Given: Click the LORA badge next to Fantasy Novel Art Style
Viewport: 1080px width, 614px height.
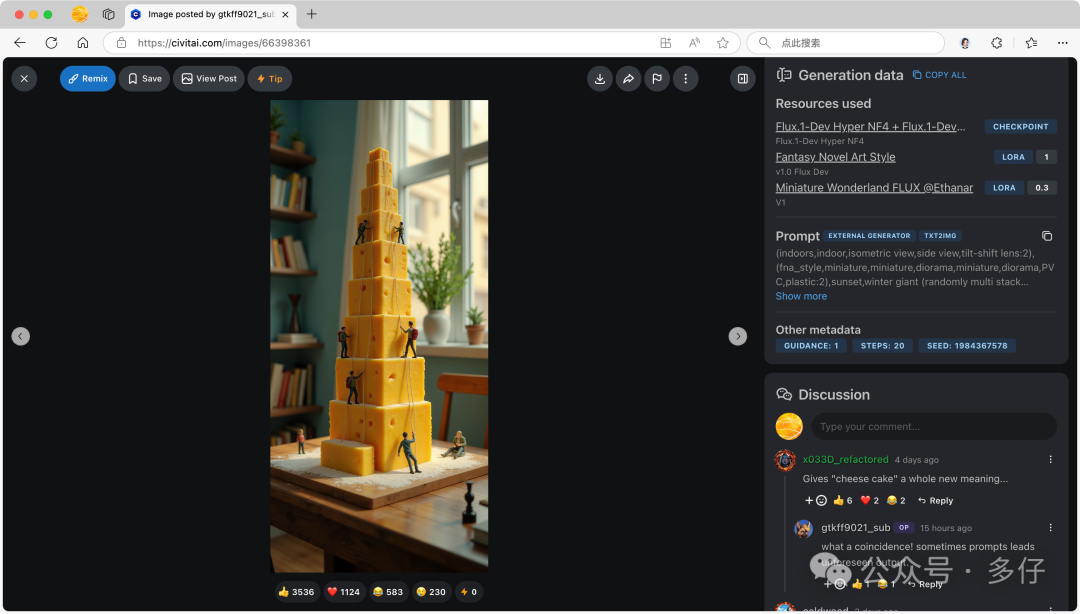Looking at the screenshot, I should pos(1013,157).
